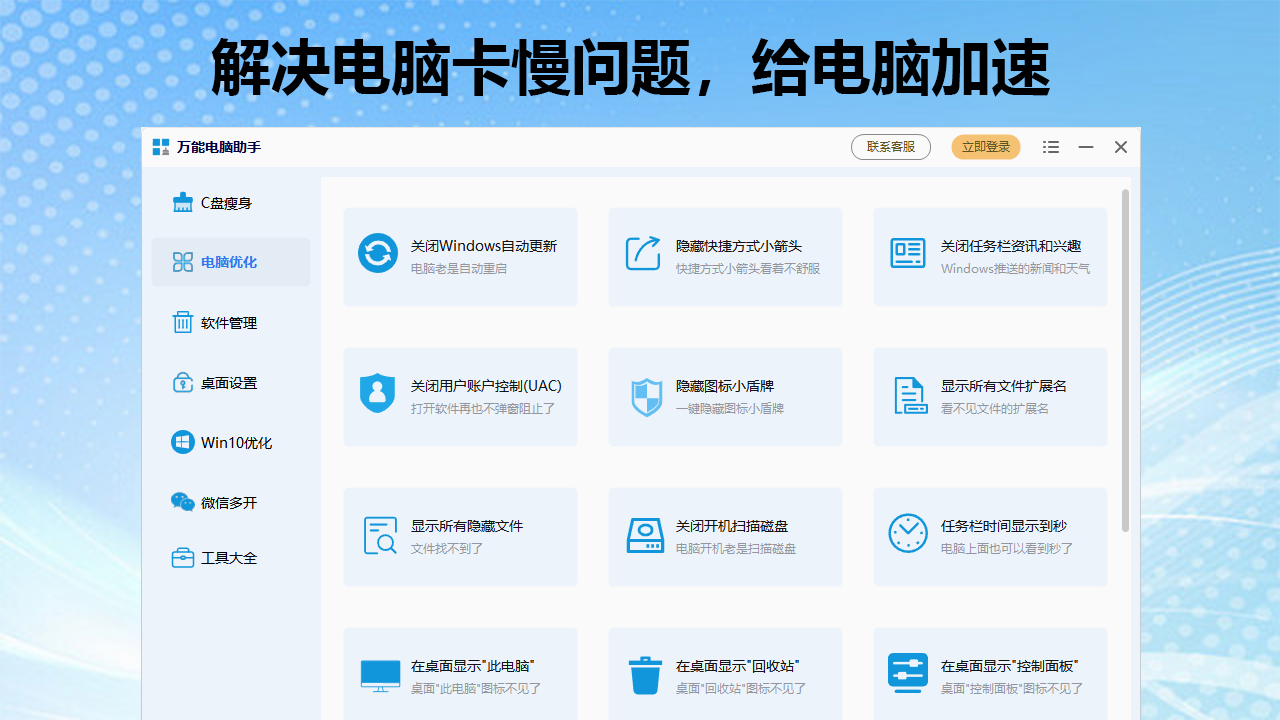Click the 显示所有隐藏文件 search file icon
Screen dimensions: 1280x720
[381, 536]
